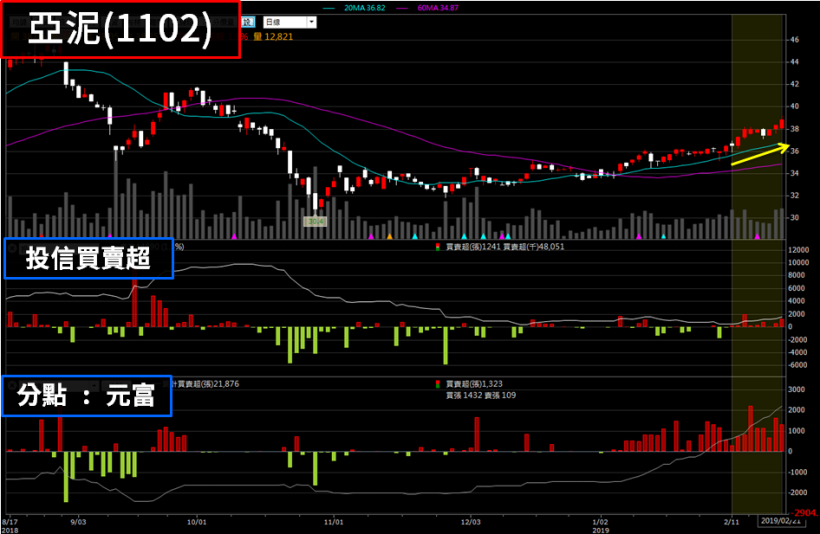Click the 30.4 low price label

coord(315,222)
